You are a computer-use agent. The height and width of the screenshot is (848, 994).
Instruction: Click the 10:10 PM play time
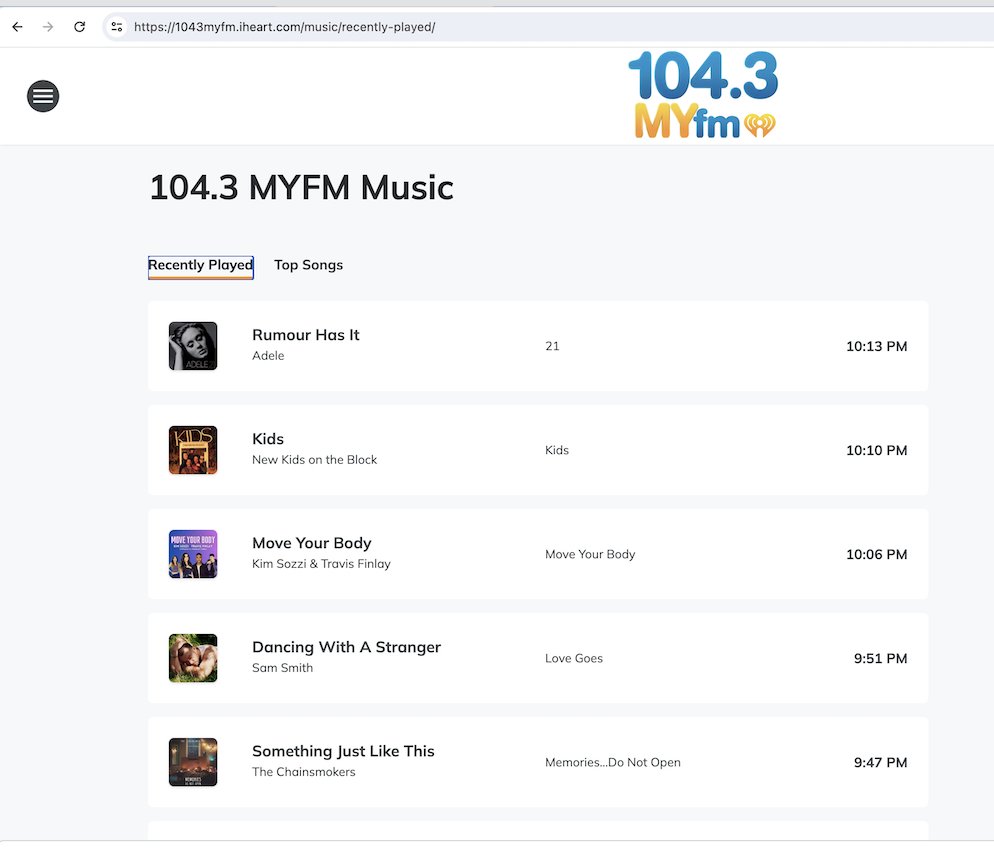coord(876,450)
